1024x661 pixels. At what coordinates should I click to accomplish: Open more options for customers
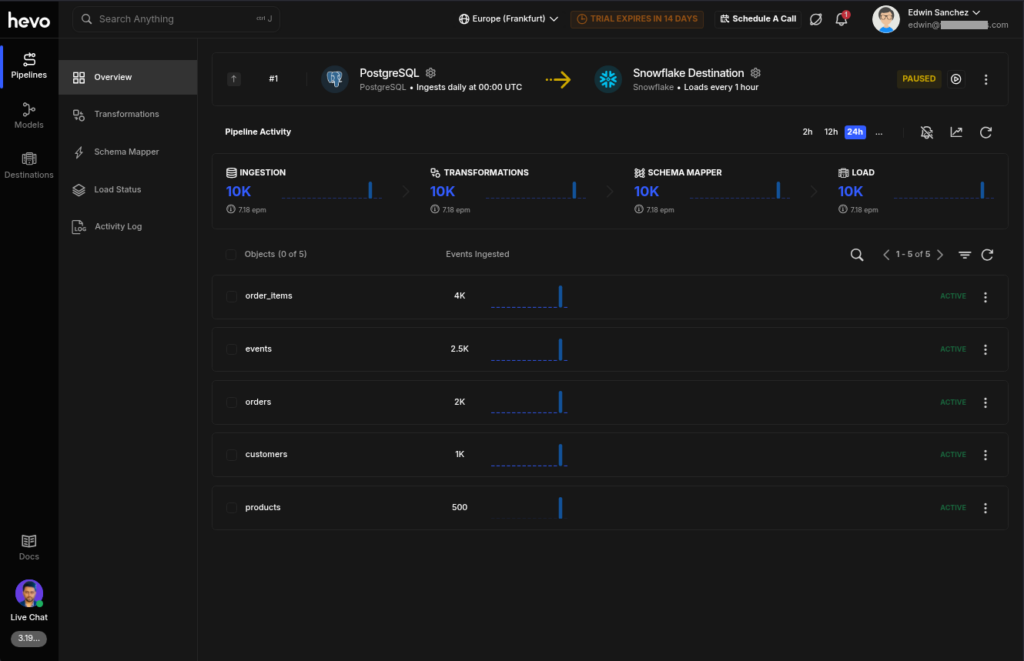[x=985, y=455]
